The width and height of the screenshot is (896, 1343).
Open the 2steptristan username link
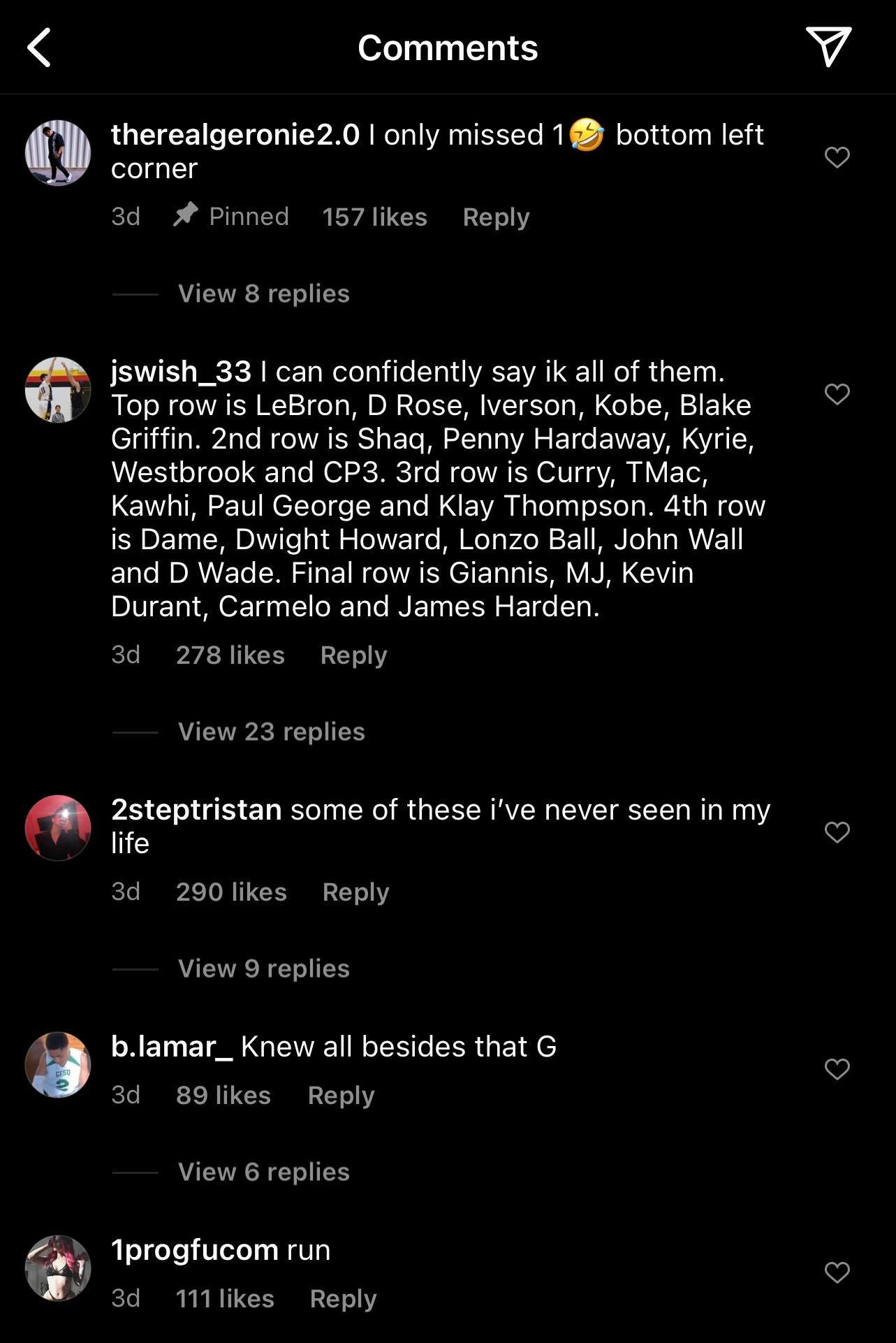[x=196, y=810]
